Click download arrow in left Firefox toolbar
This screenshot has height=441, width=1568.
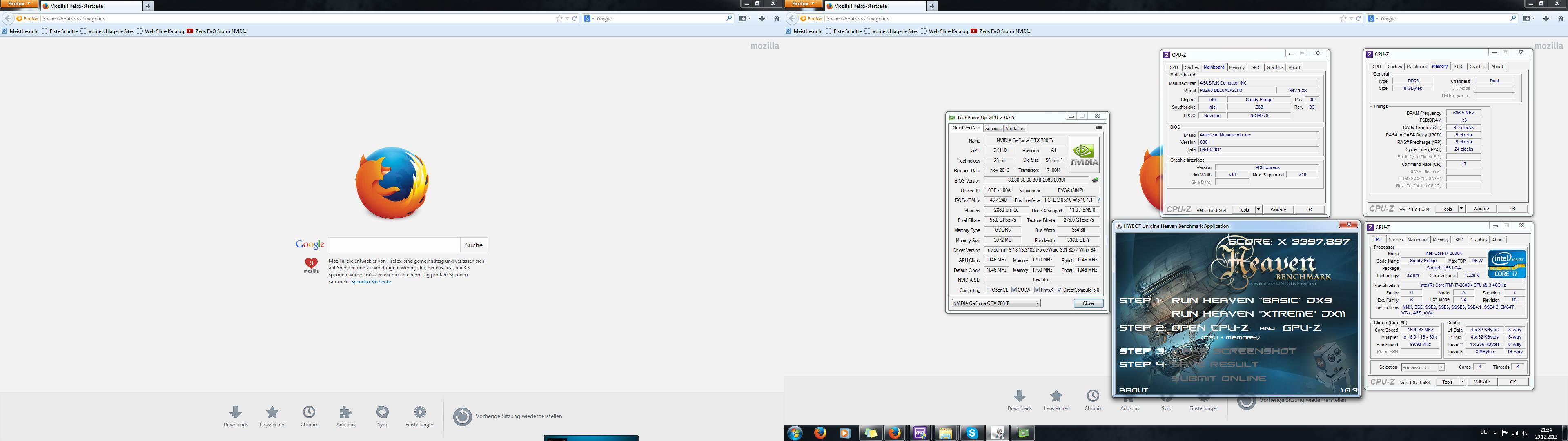coord(762,18)
